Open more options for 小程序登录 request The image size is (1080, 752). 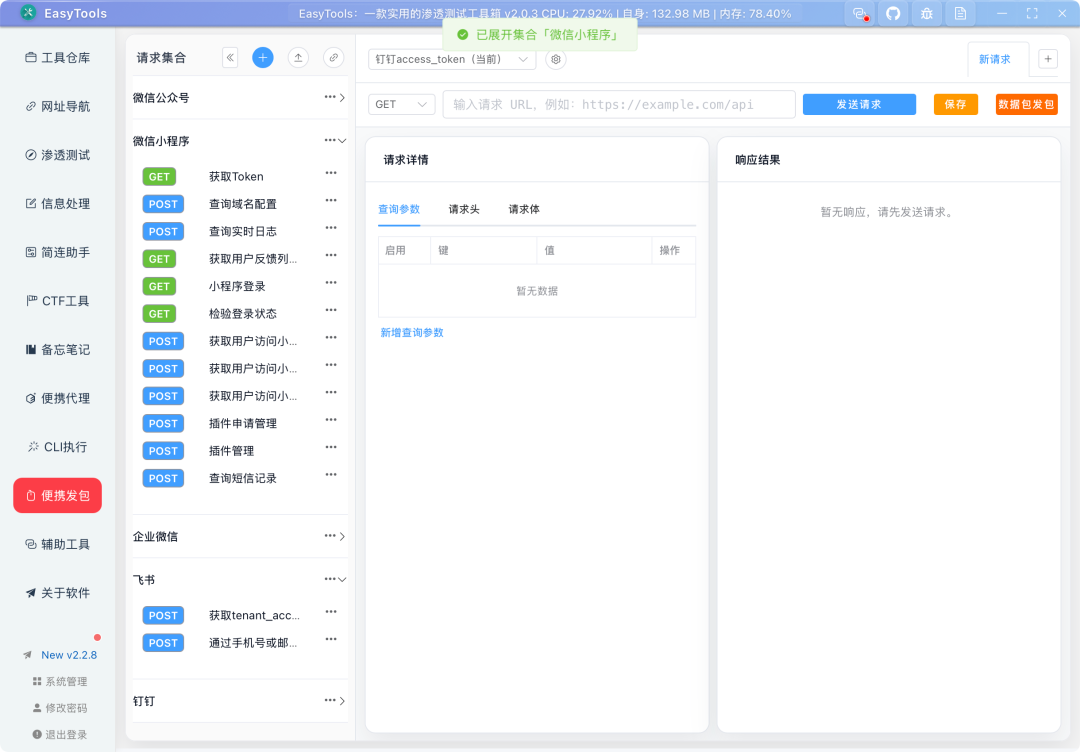click(x=331, y=283)
